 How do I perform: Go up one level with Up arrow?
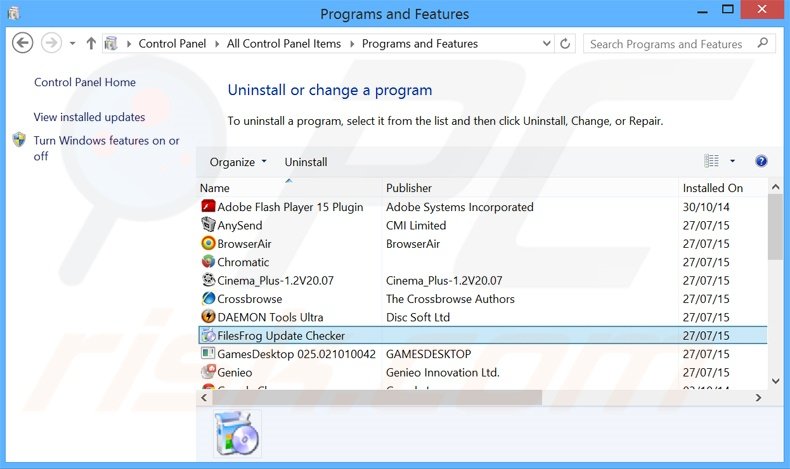point(91,43)
